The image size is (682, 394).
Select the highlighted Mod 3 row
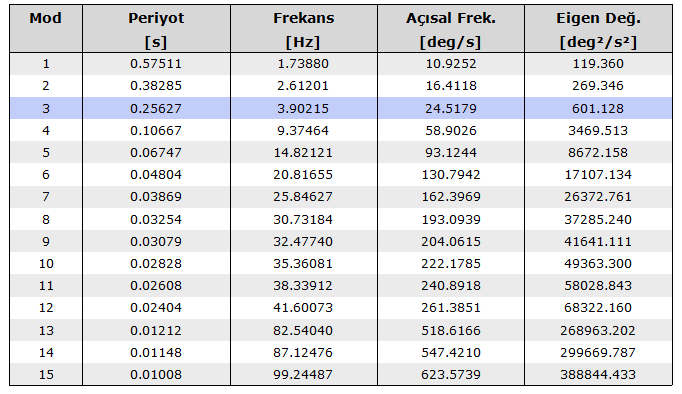tap(341, 108)
